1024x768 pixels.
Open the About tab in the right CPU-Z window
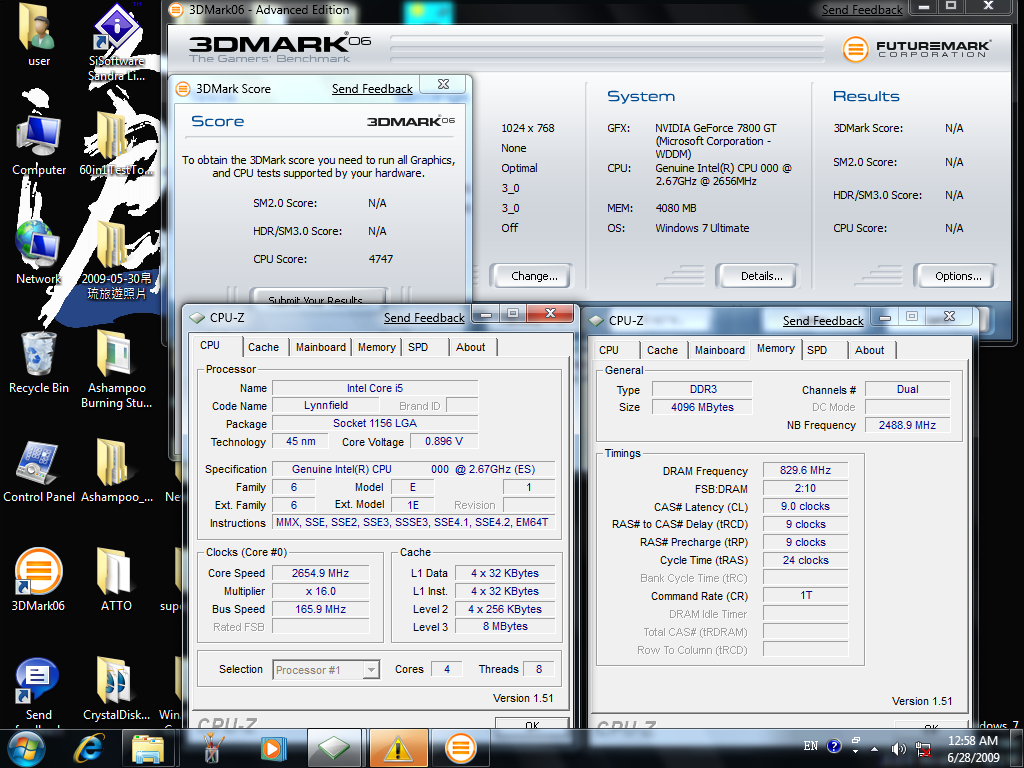pos(870,350)
